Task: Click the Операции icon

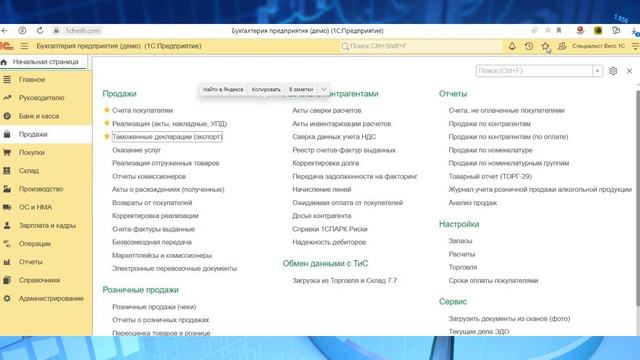Action: 7,244
